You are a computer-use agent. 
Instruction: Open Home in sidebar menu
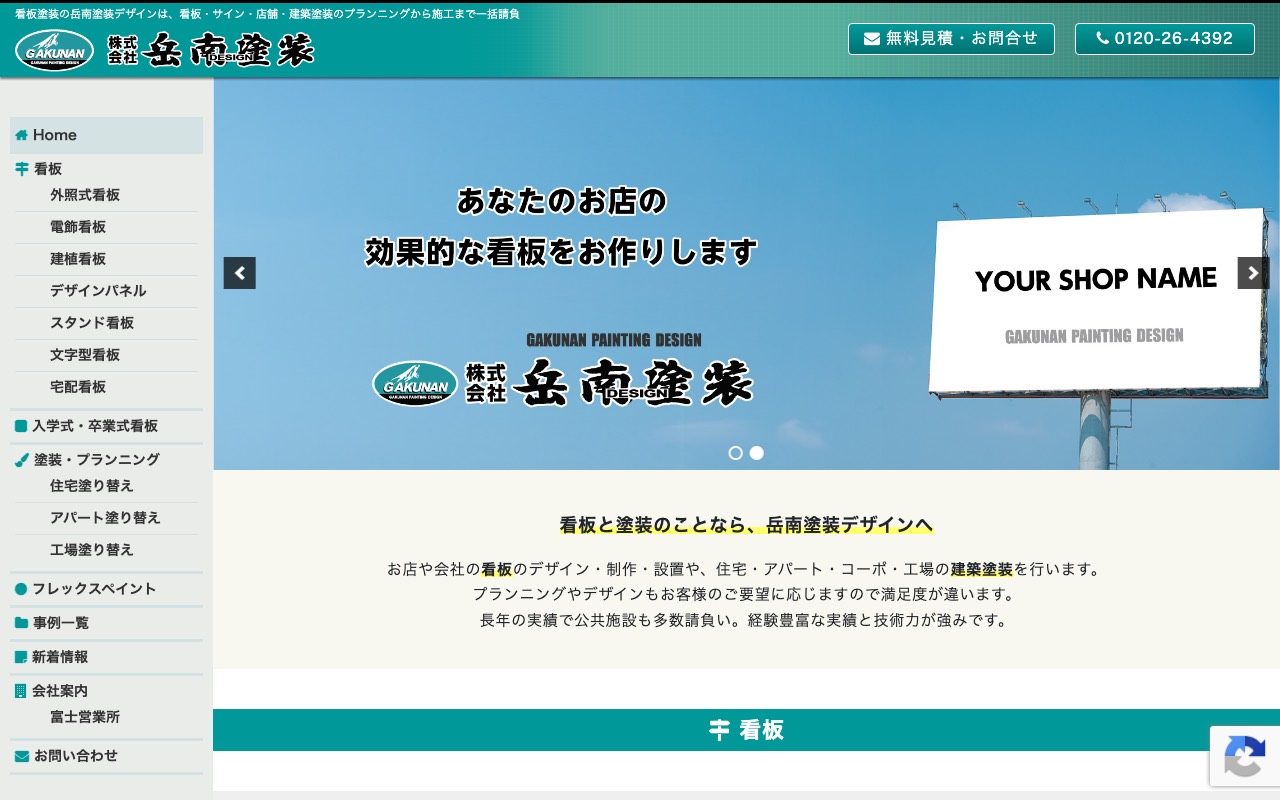point(106,135)
